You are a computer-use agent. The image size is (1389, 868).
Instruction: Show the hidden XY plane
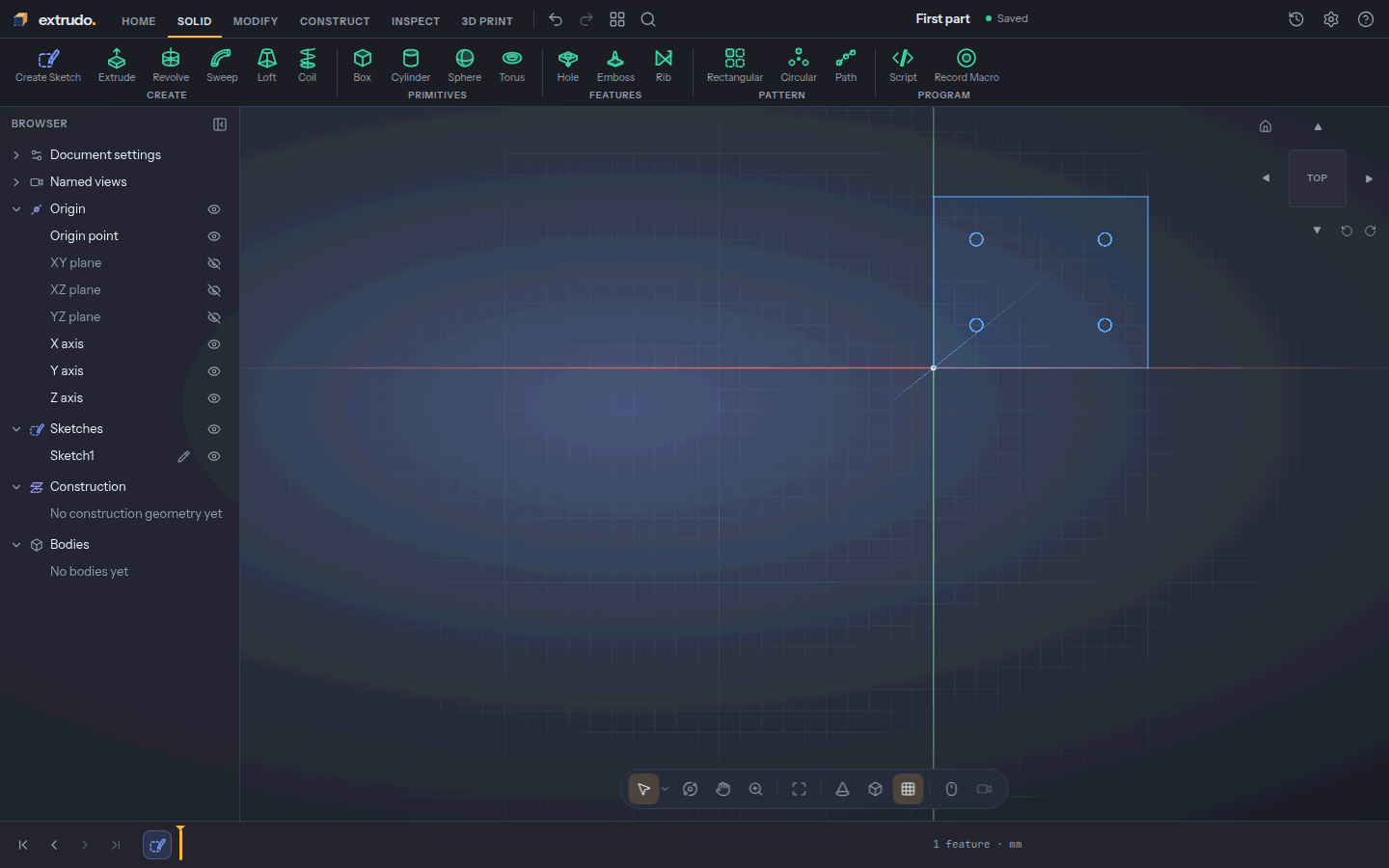click(214, 263)
